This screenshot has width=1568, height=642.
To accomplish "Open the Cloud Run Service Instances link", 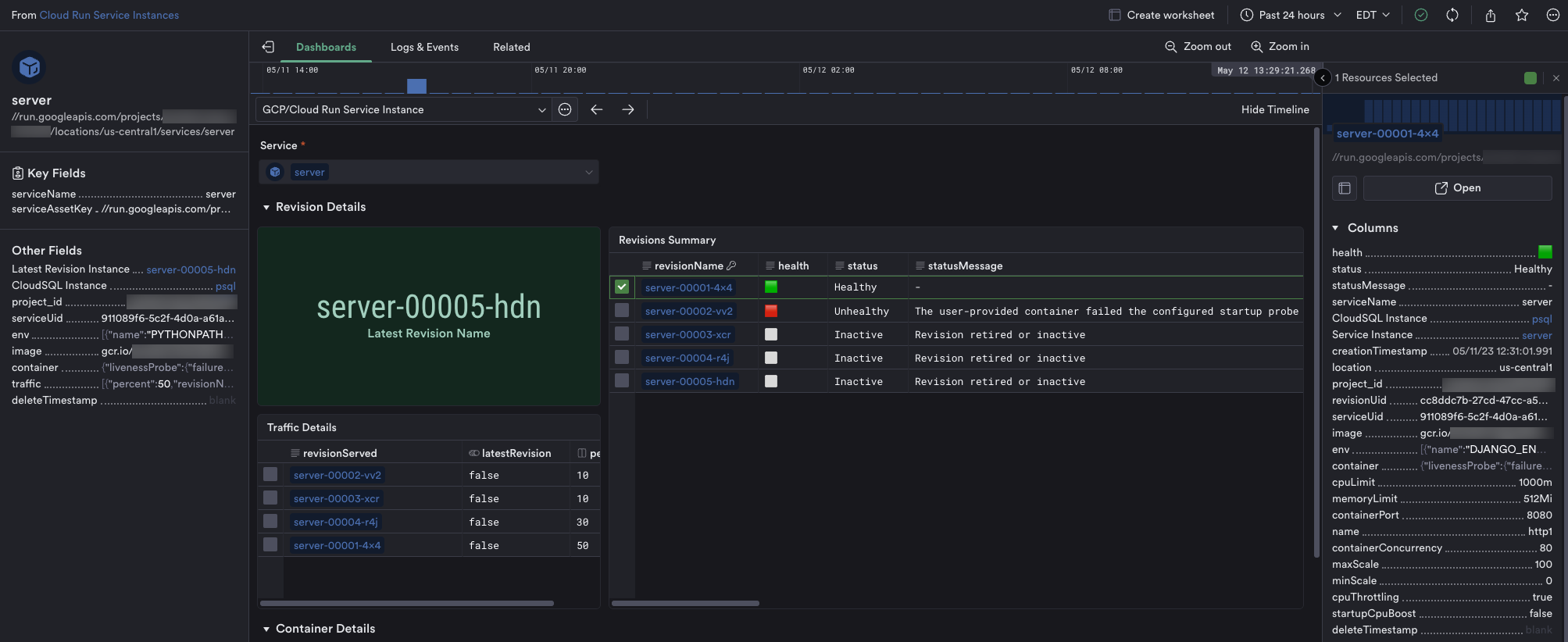I will click(109, 15).
